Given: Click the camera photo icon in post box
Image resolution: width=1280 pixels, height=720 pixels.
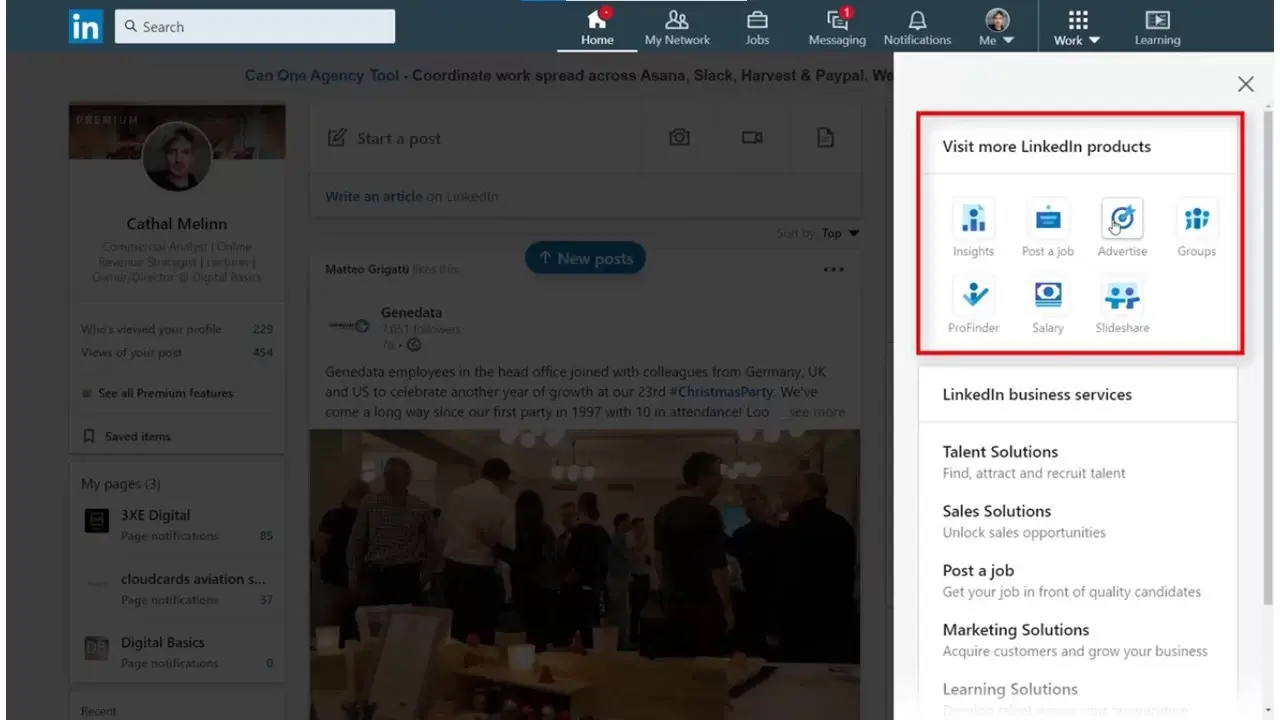Looking at the screenshot, I should (x=680, y=138).
